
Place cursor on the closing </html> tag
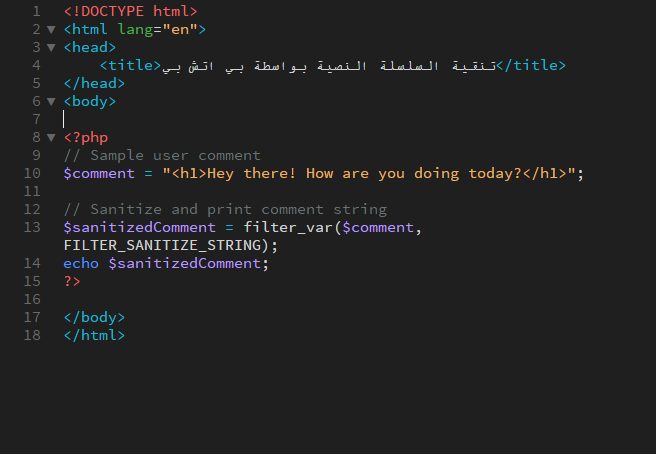pos(94,335)
